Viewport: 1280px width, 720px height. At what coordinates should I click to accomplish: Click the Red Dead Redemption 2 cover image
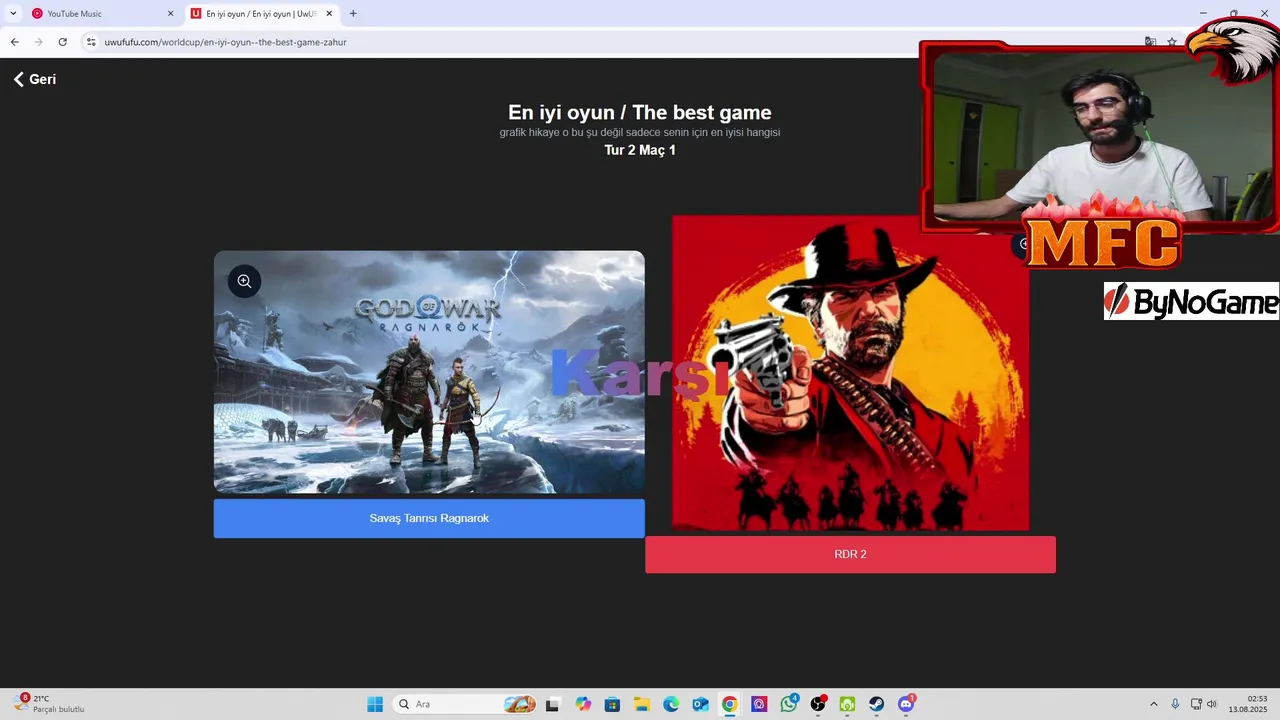(850, 373)
